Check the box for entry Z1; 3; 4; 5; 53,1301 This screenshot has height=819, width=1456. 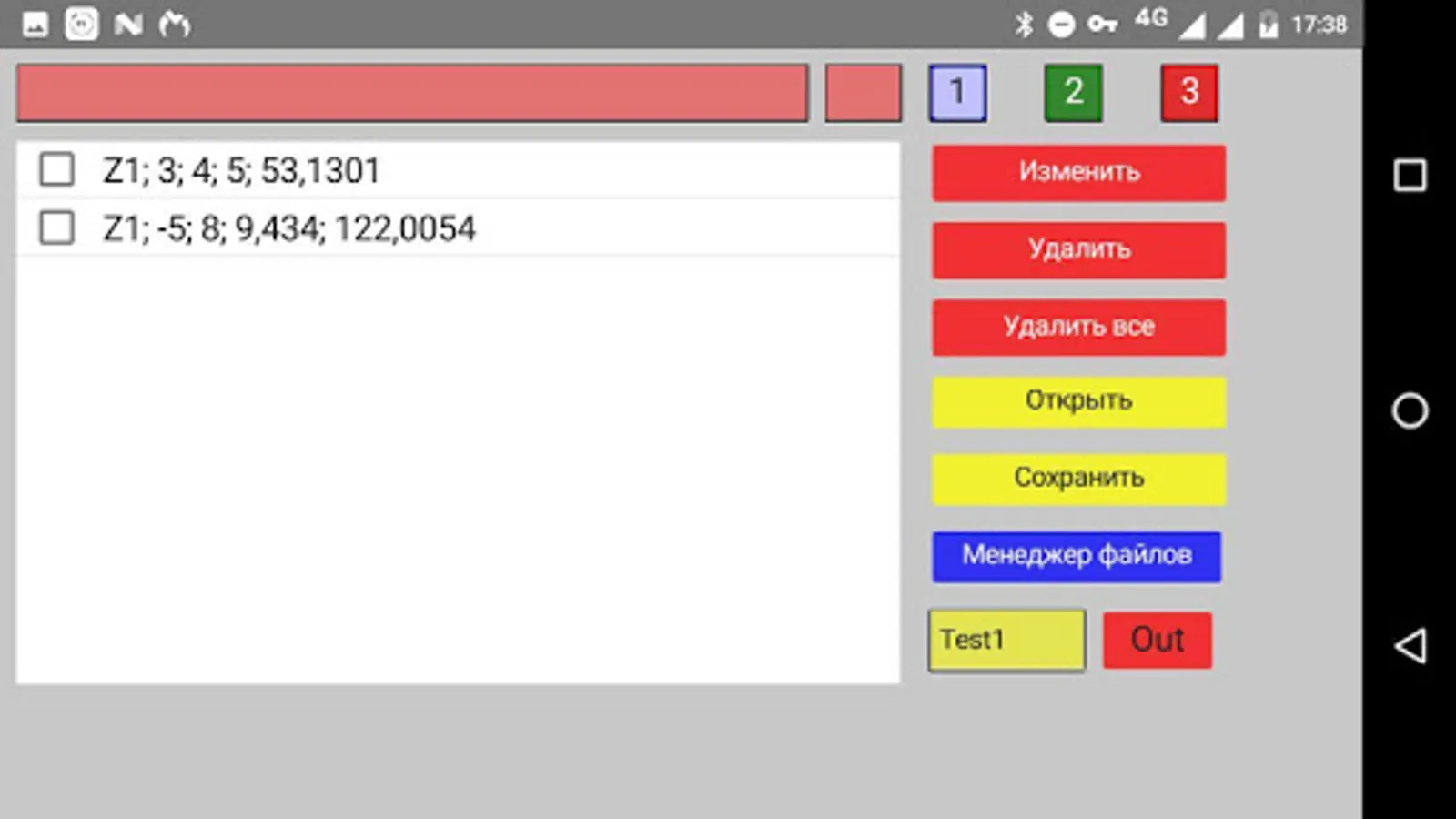(56, 169)
